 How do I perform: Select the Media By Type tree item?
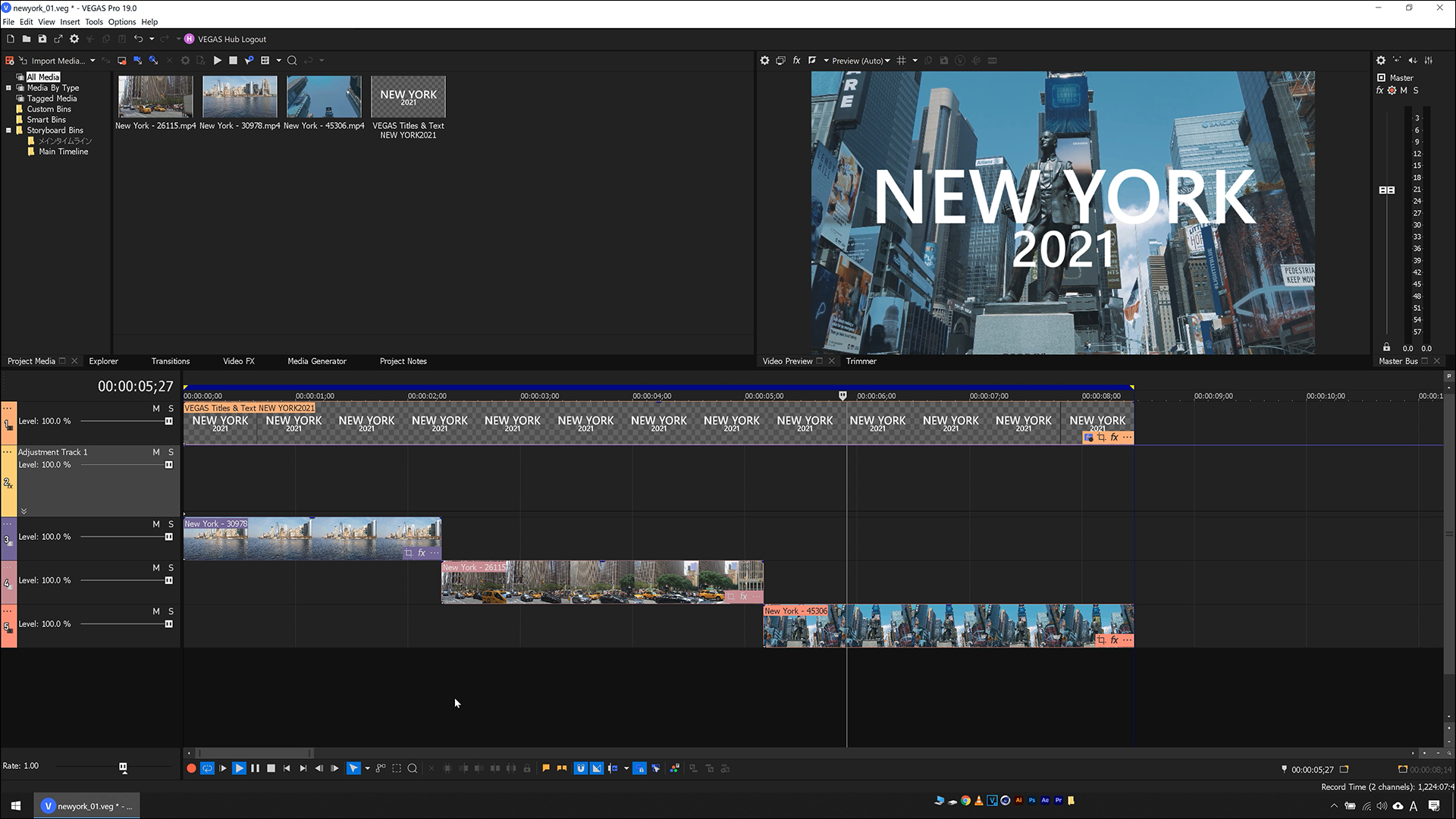(53, 88)
